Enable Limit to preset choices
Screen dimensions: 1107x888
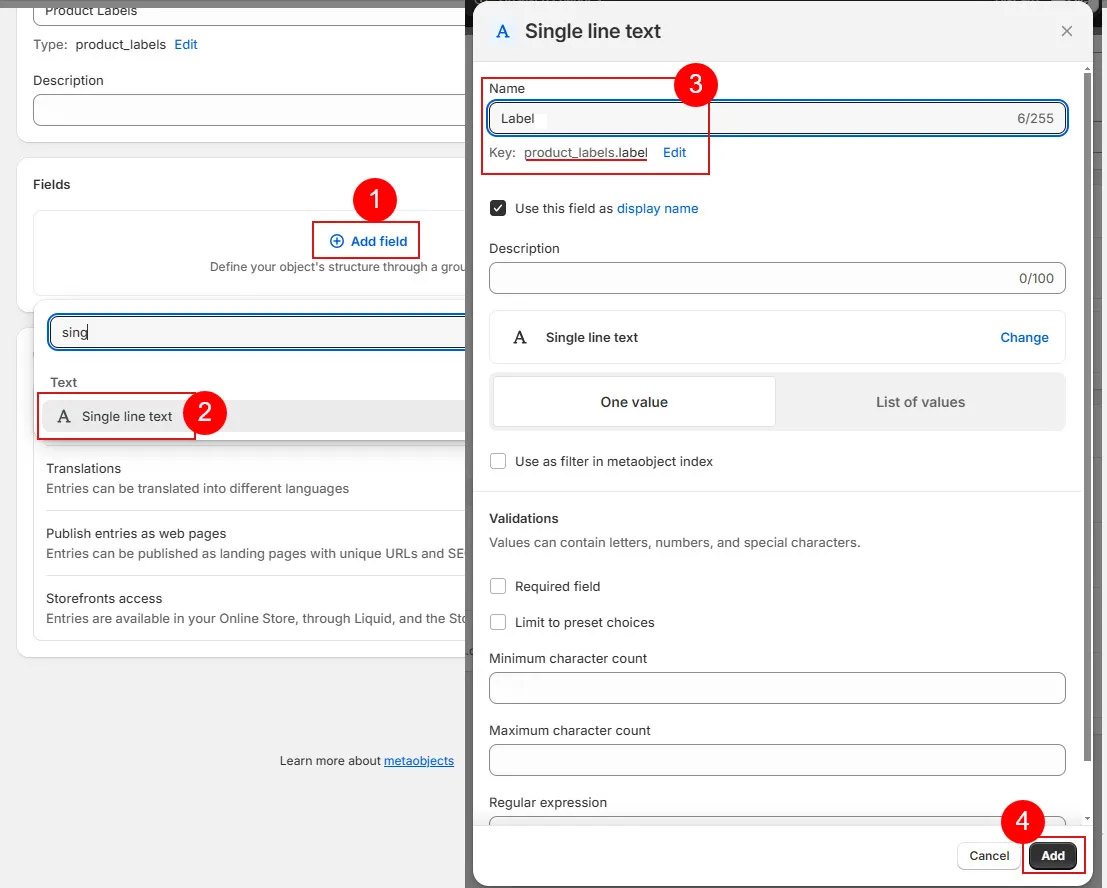click(x=498, y=623)
